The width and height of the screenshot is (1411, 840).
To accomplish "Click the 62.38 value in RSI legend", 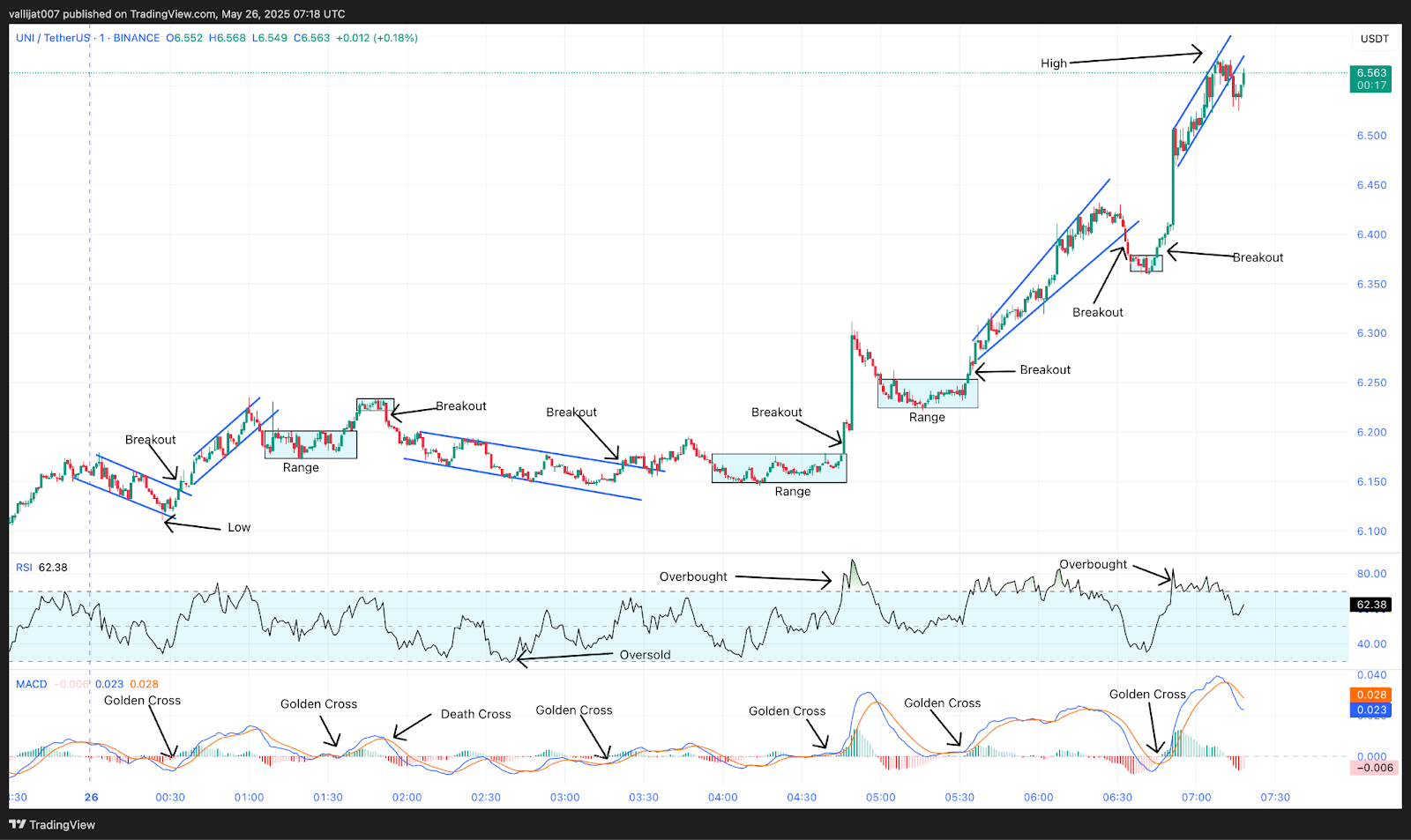I will (x=53, y=567).
